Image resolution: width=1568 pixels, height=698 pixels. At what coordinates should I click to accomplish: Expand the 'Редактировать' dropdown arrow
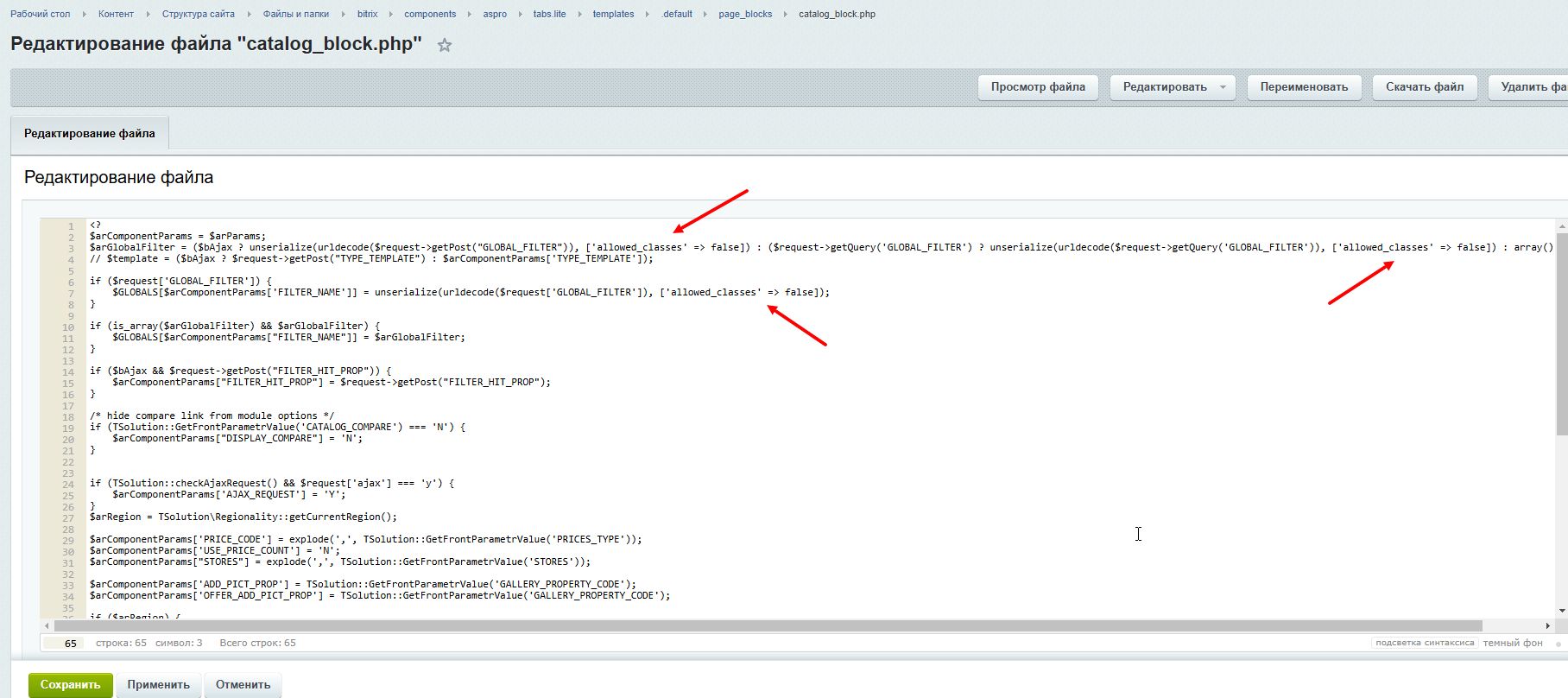1223,87
